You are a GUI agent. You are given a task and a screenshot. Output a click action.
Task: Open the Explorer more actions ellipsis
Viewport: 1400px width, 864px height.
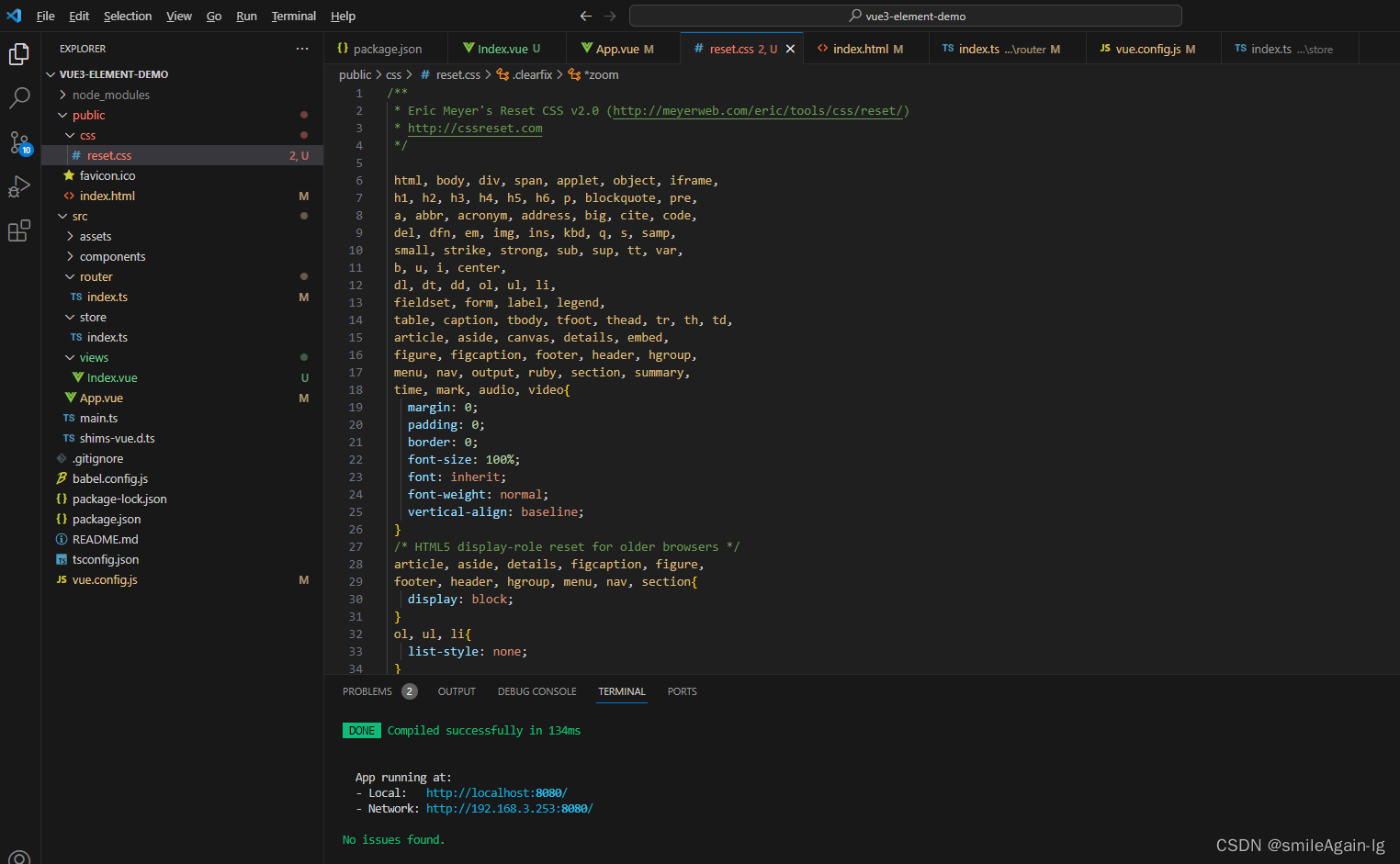(x=302, y=49)
